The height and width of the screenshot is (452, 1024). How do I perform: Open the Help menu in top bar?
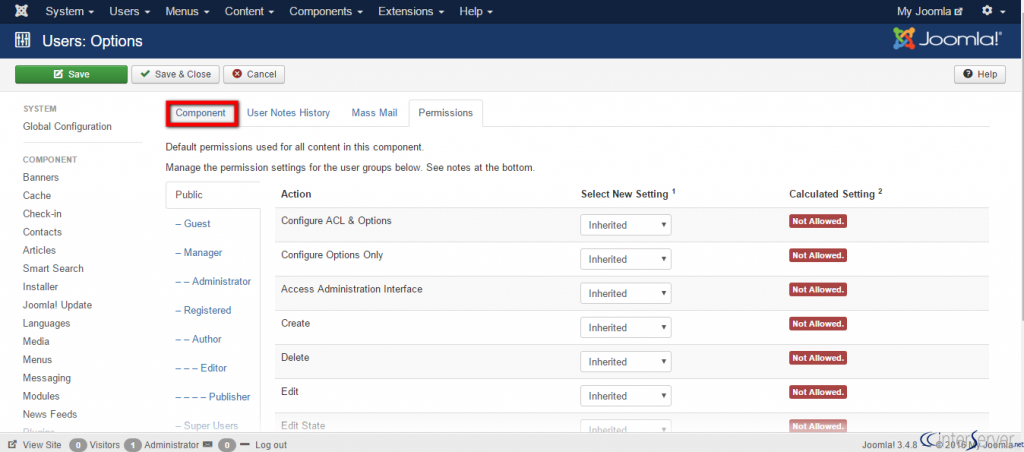click(x=476, y=11)
